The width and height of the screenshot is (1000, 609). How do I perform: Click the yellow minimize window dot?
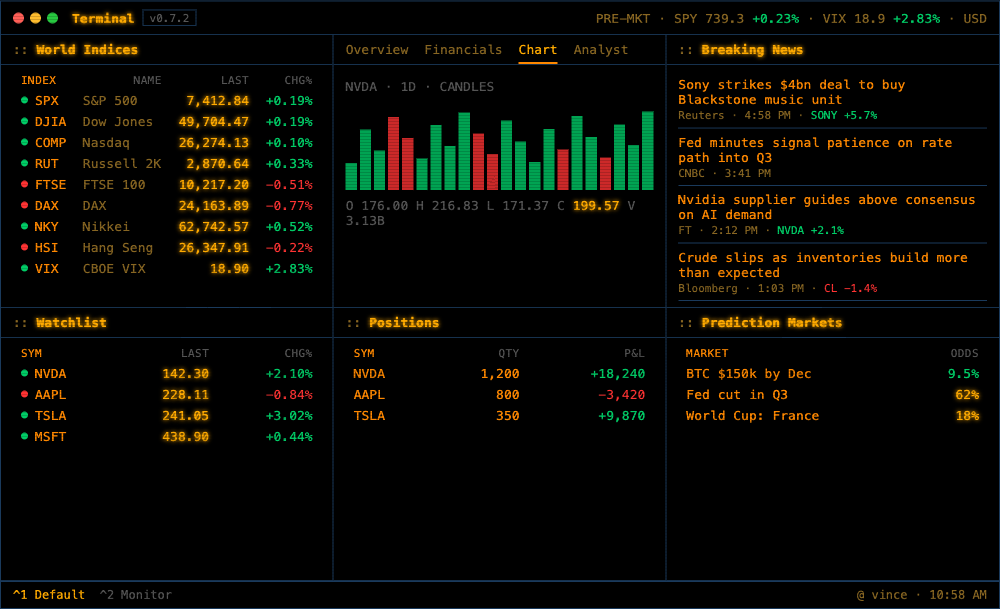pos(36,18)
